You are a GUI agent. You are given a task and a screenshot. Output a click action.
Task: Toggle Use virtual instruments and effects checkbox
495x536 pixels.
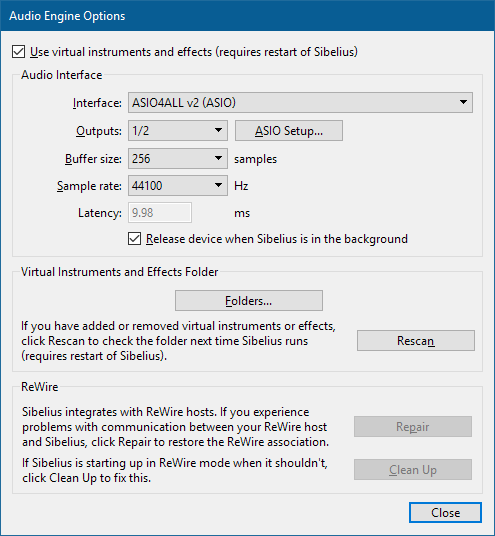[18, 52]
